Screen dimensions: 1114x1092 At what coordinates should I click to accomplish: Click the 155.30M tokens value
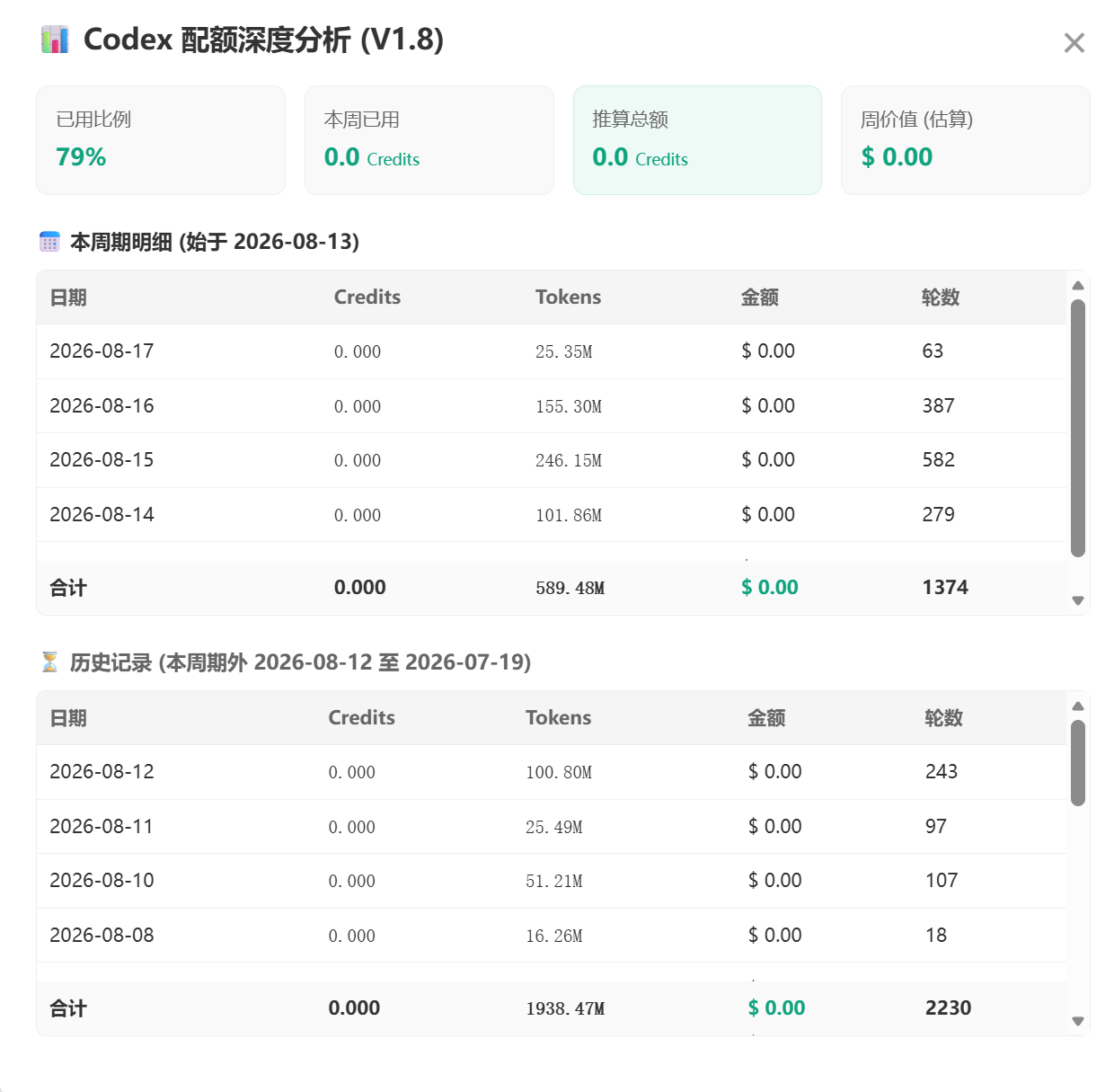coord(569,407)
